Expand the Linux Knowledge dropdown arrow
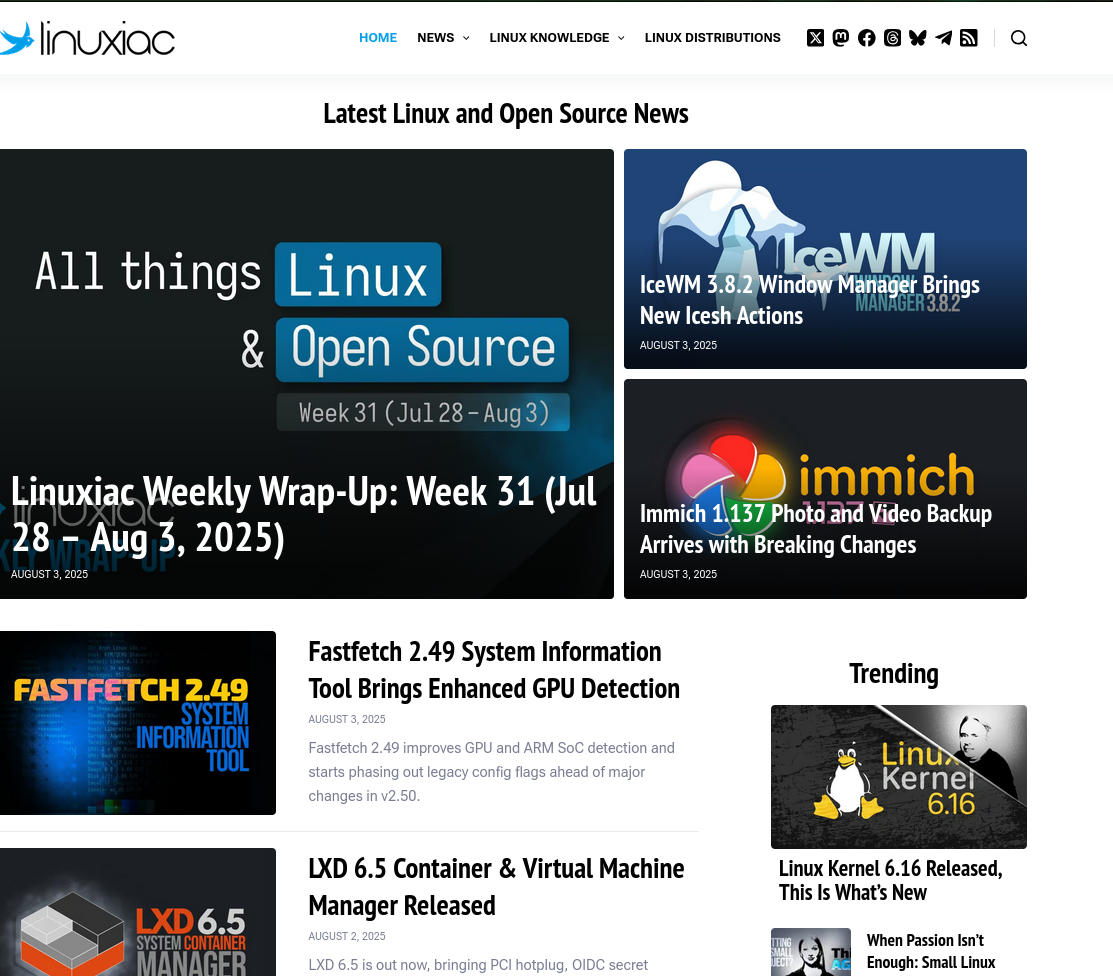 (621, 38)
